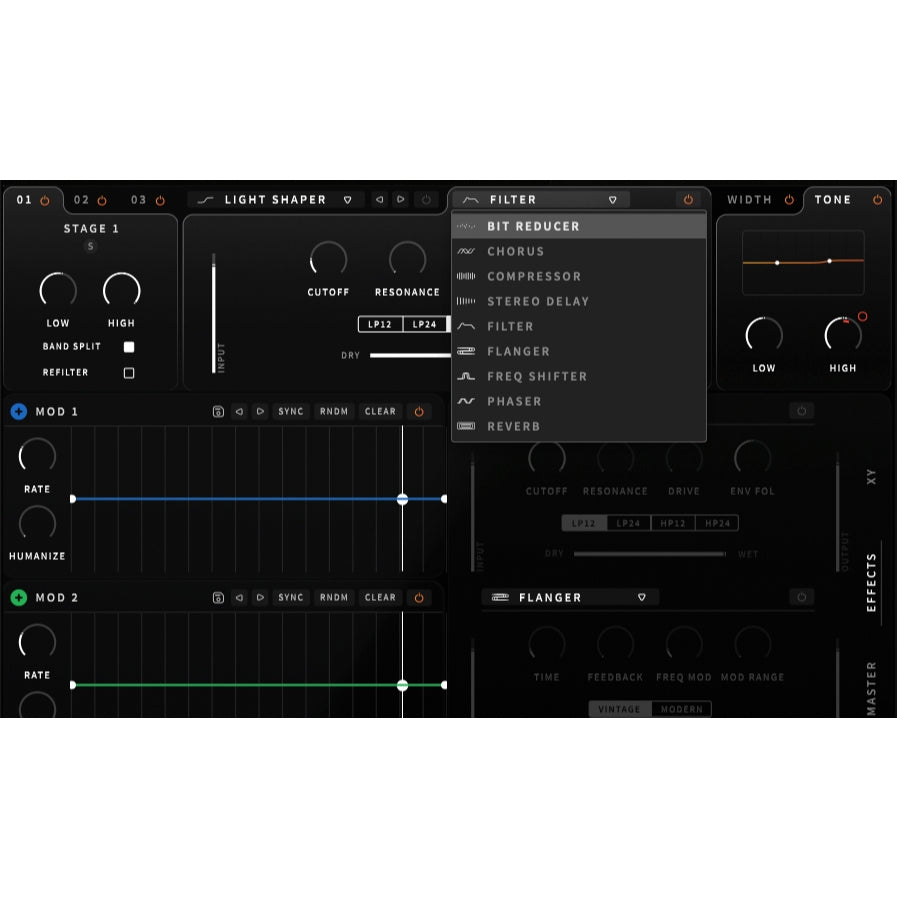Click the Compressor icon in the effect menu
Image resolution: width=897 pixels, height=897 pixels.
click(466, 276)
